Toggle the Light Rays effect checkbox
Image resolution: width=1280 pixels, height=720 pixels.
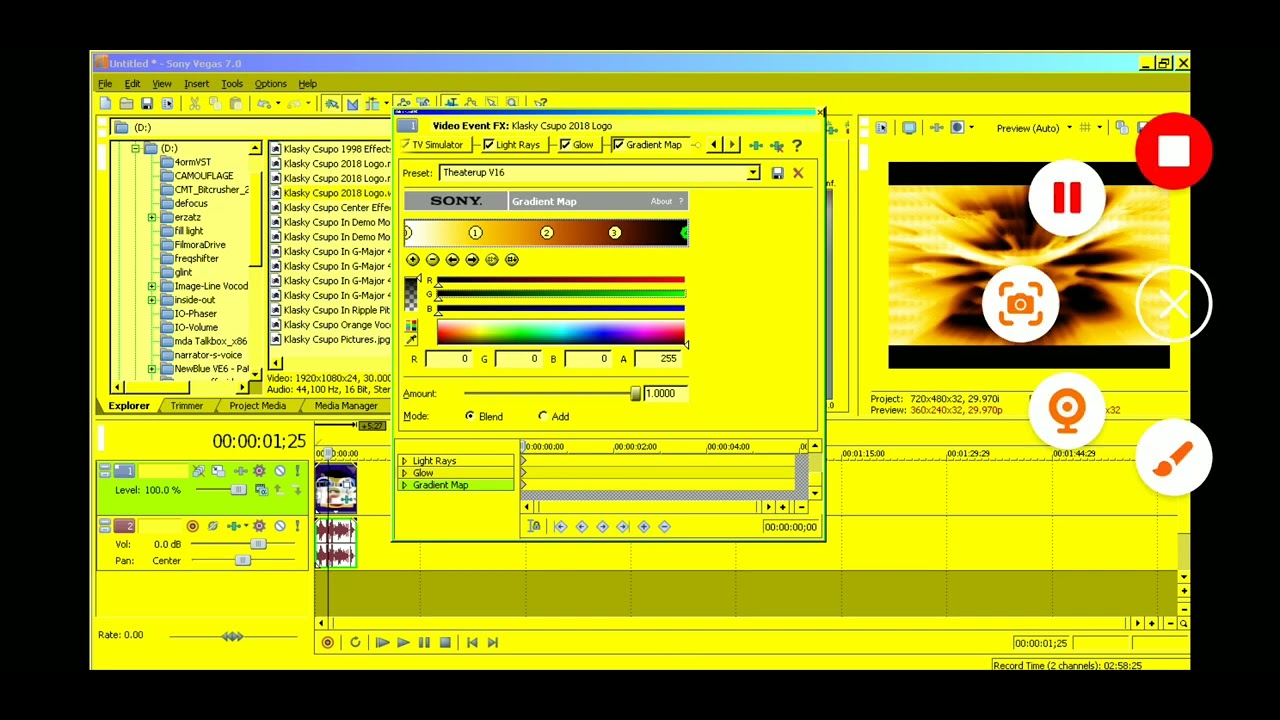(488, 146)
